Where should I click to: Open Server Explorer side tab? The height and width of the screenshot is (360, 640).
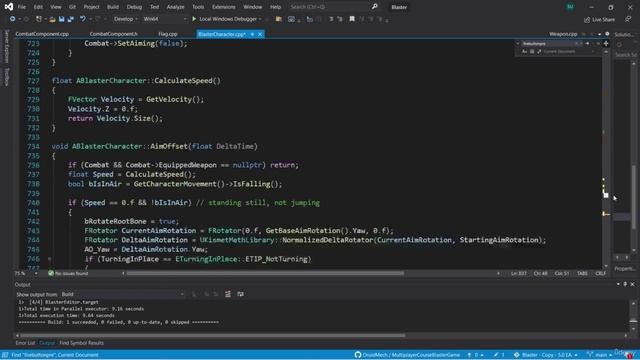pos(7,46)
